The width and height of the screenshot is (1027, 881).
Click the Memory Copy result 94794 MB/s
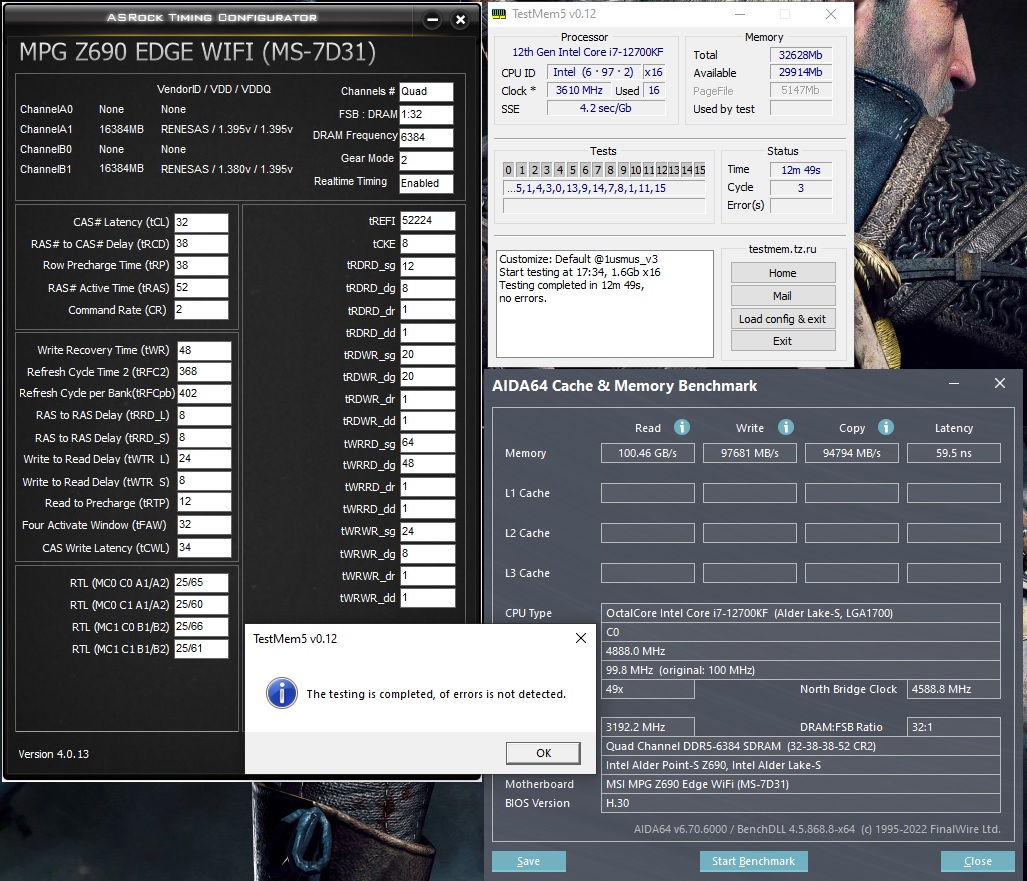point(851,453)
